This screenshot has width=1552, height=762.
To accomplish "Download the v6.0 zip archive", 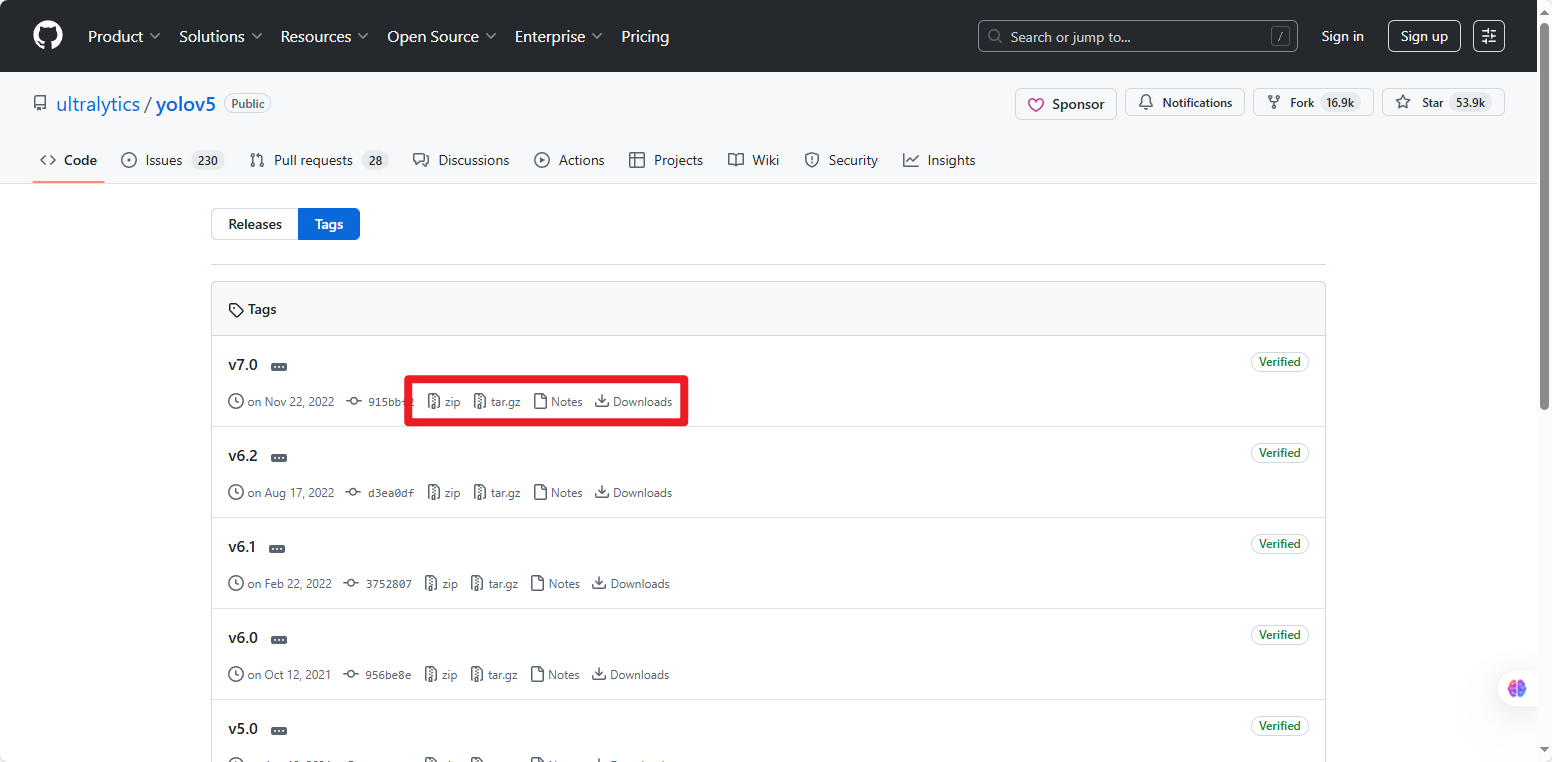I will (x=441, y=675).
